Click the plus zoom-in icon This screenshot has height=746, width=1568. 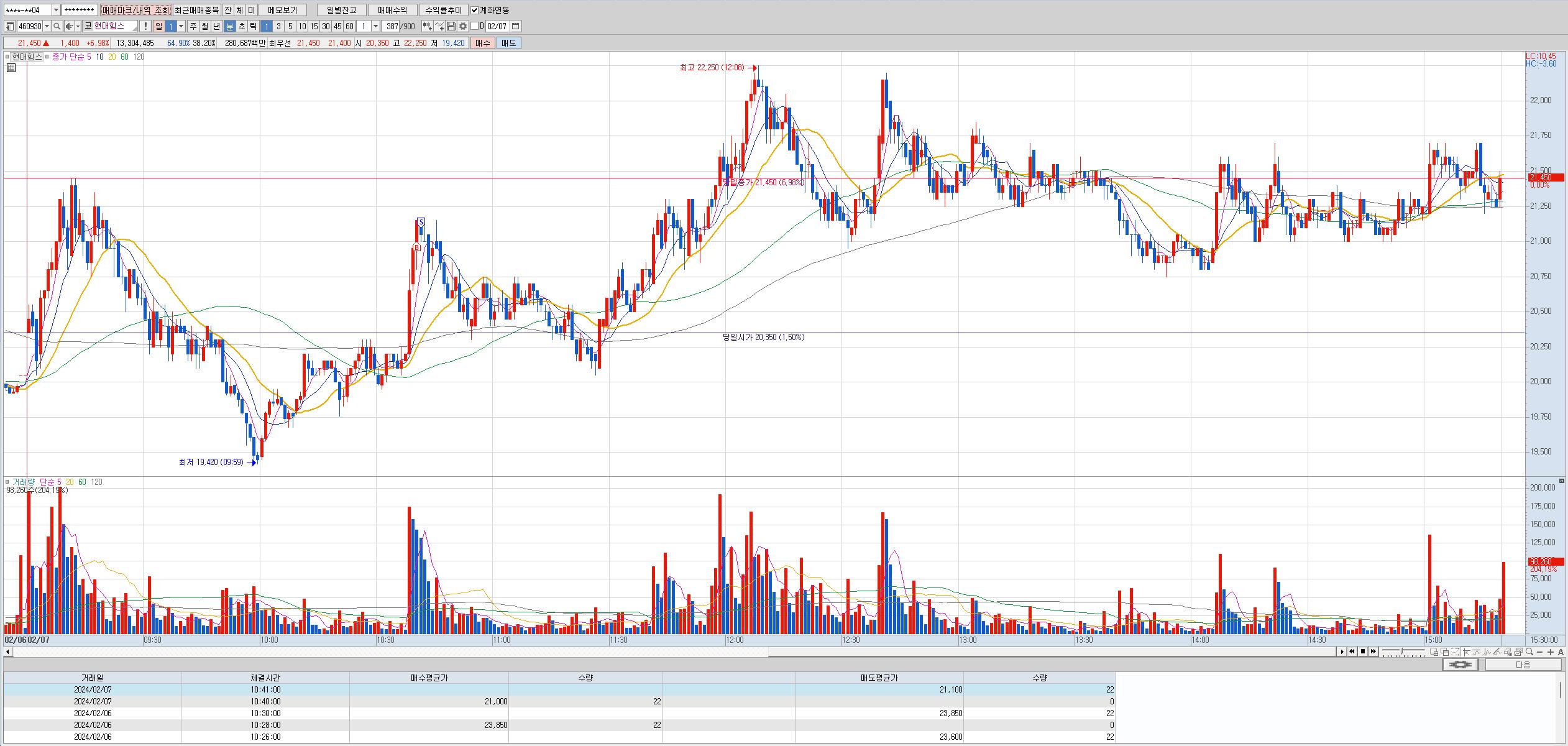[1551, 652]
